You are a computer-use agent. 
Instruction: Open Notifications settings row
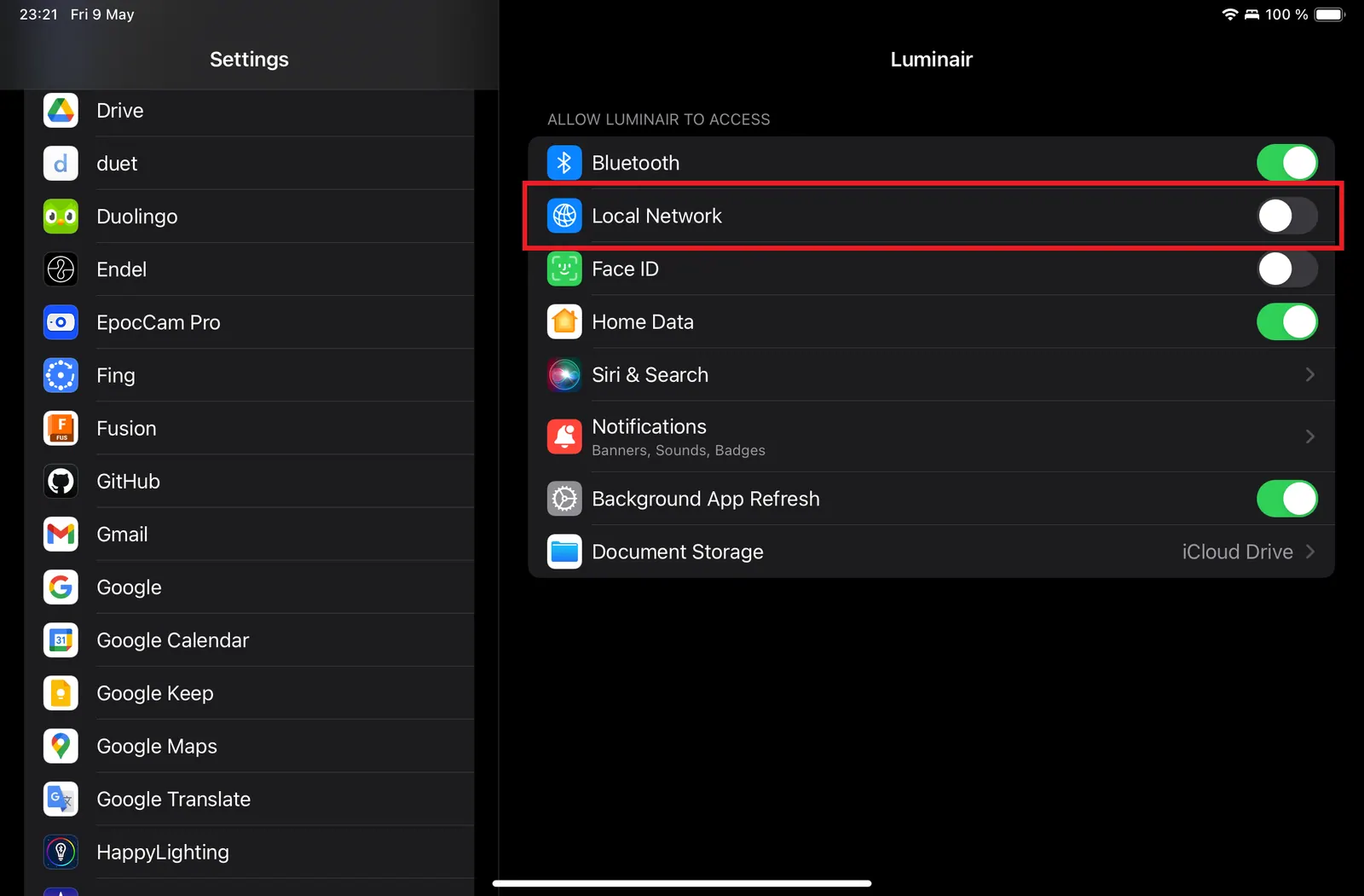pyautogui.click(x=931, y=436)
